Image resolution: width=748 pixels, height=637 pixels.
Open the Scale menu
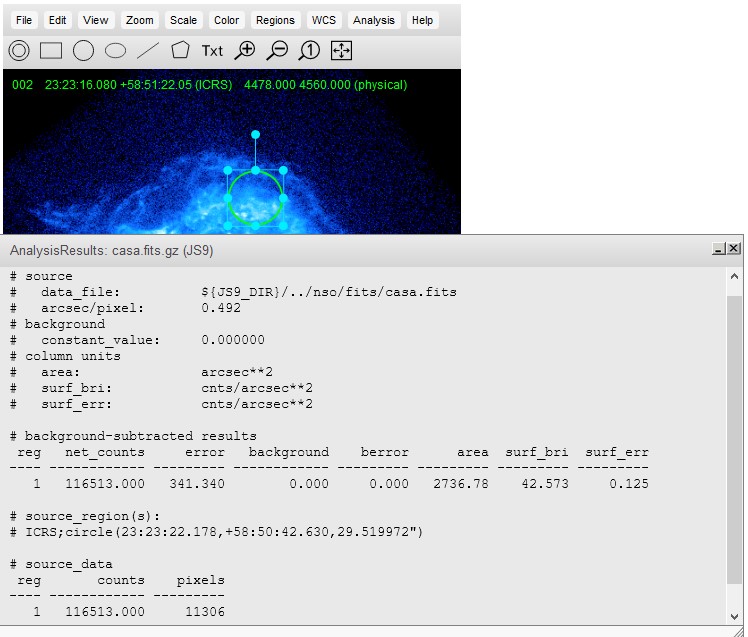coord(183,20)
